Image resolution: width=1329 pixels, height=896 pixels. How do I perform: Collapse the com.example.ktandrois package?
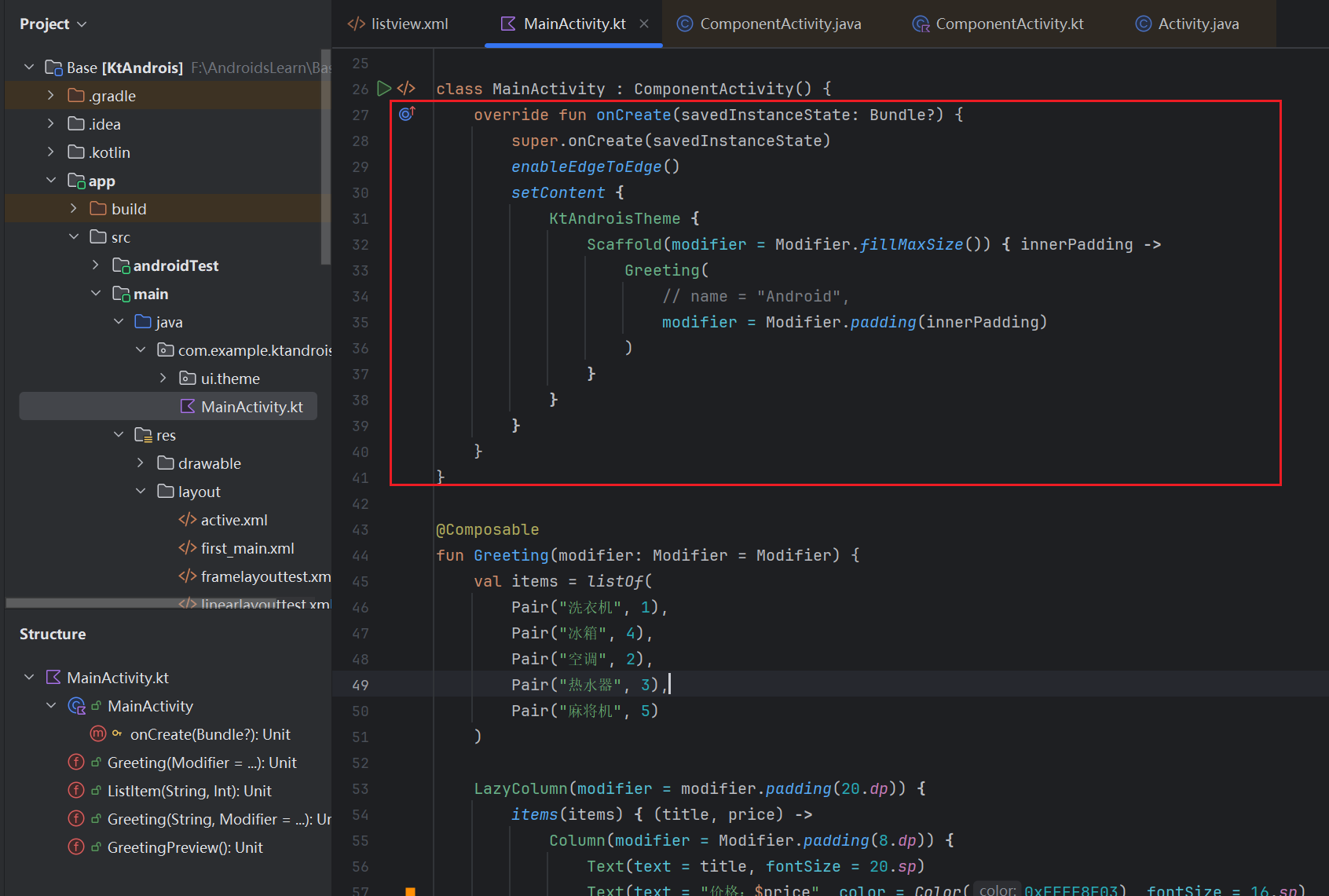tap(141, 350)
